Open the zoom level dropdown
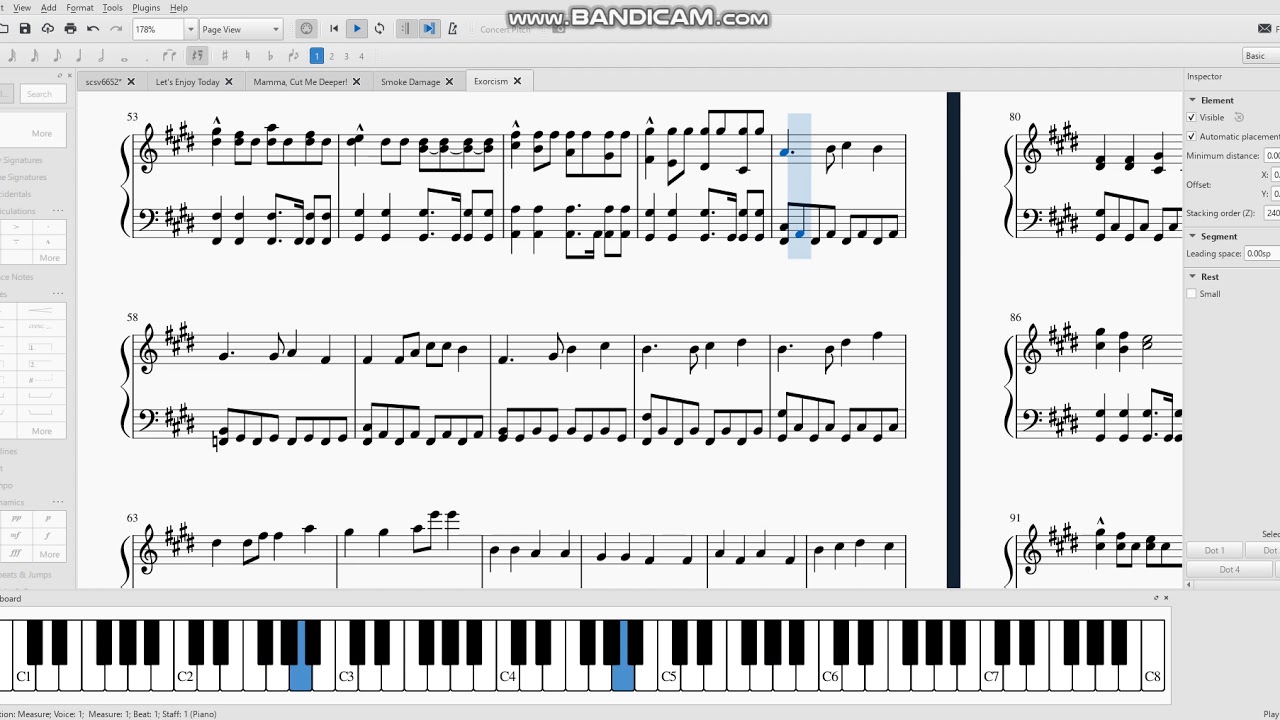 tap(191, 30)
